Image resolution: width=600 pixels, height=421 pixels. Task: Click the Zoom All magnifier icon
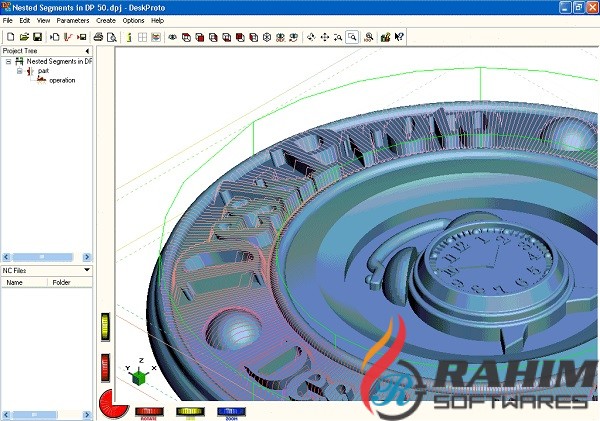(x=368, y=37)
